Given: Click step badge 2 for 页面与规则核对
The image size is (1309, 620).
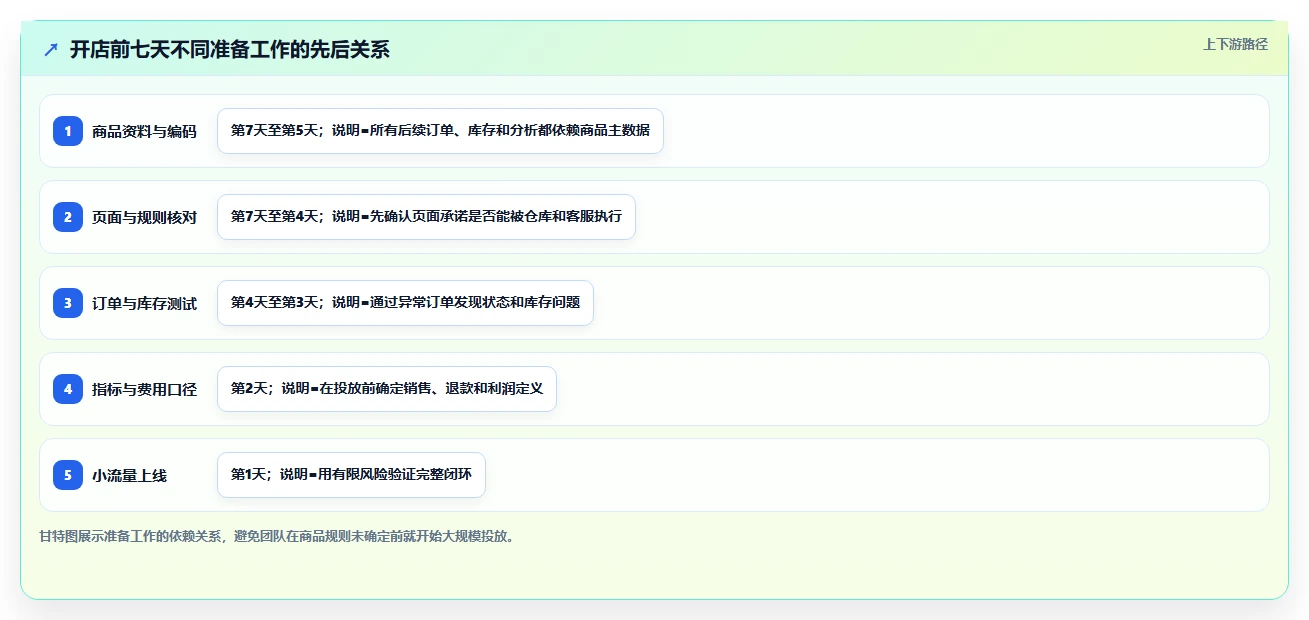Looking at the screenshot, I should point(68,217).
